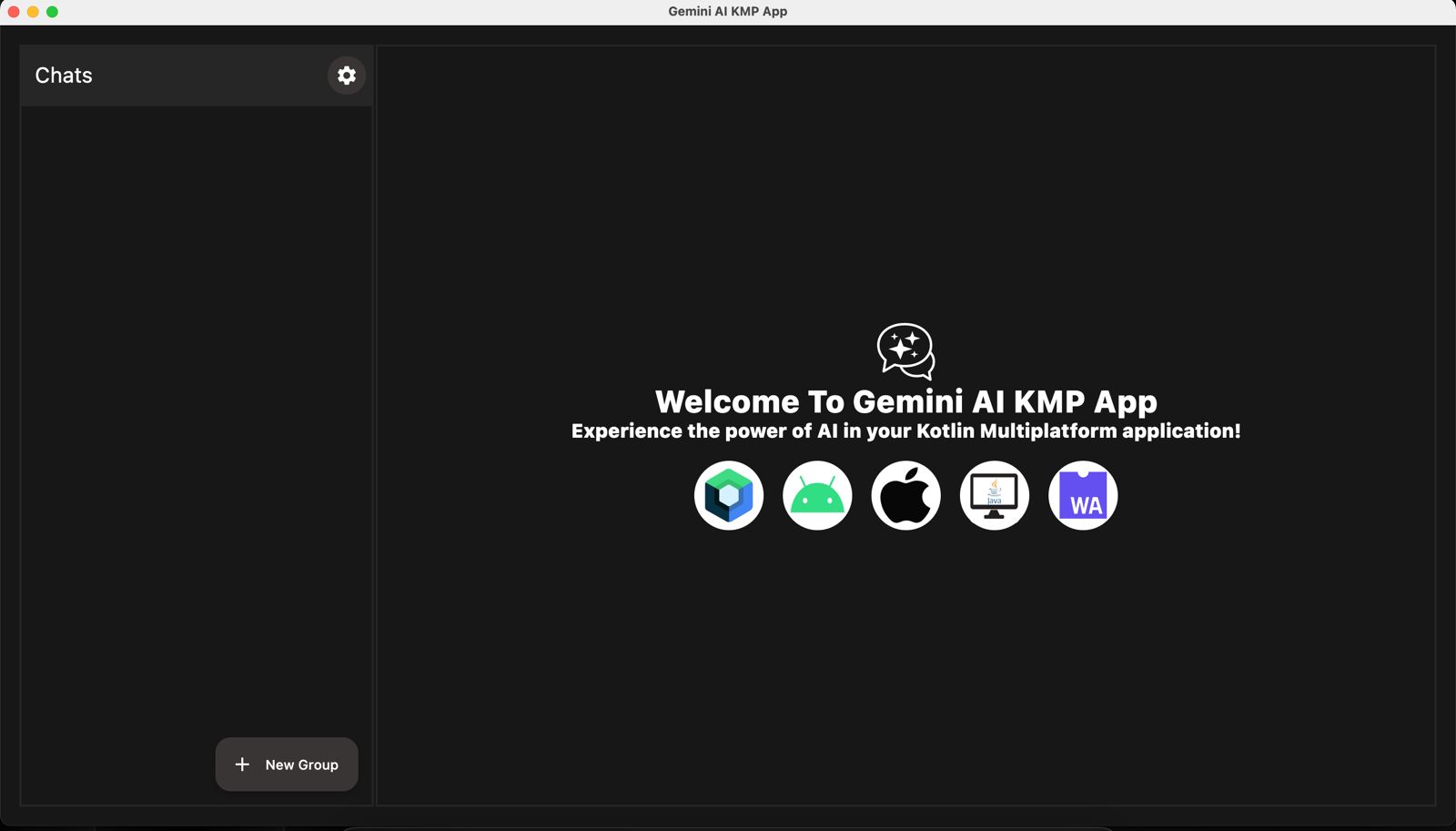Click the Jetpack Compose logo icon
The height and width of the screenshot is (831, 1456).
click(x=729, y=495)
